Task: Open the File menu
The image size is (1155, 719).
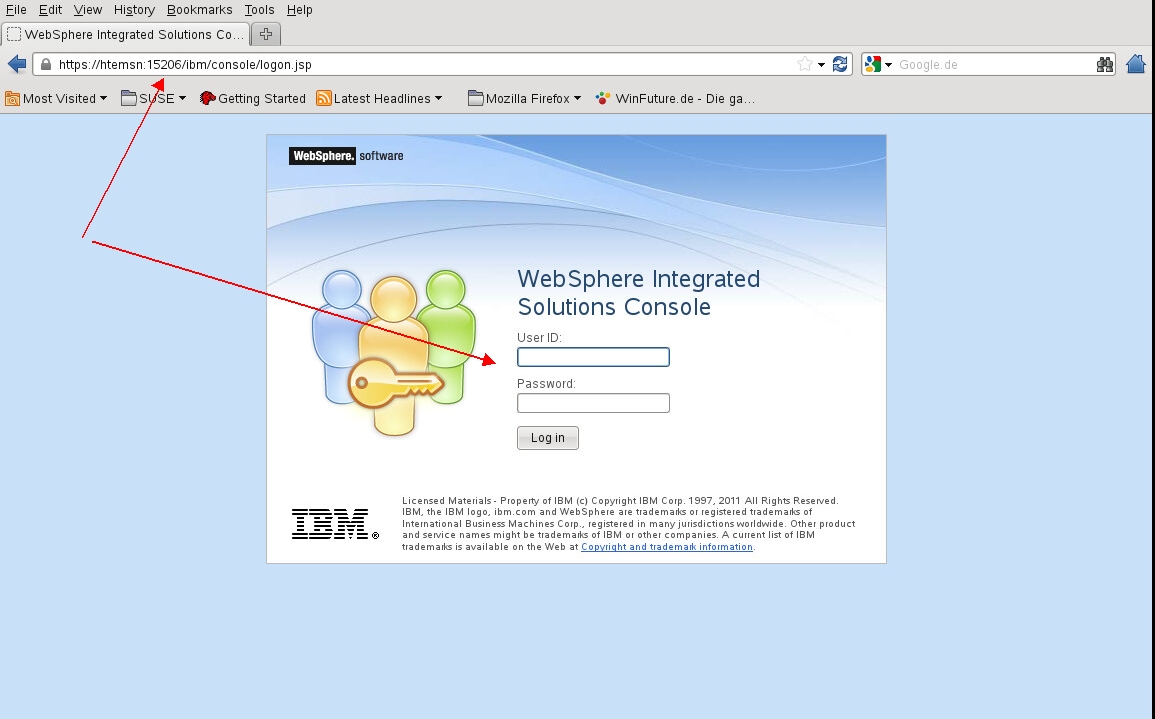Action: [16, 10]
